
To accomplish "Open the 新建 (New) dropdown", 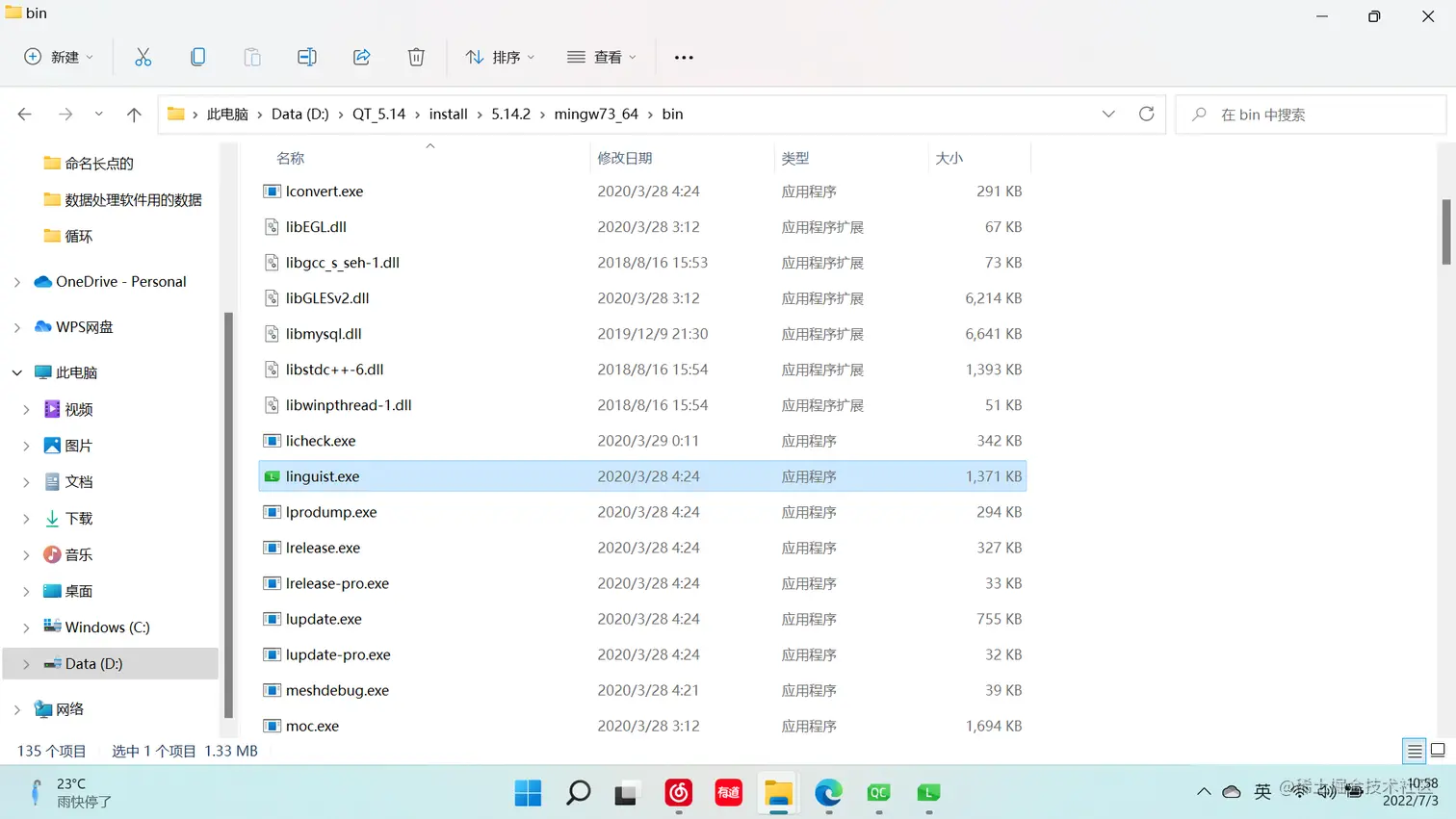I will (59, 57).
